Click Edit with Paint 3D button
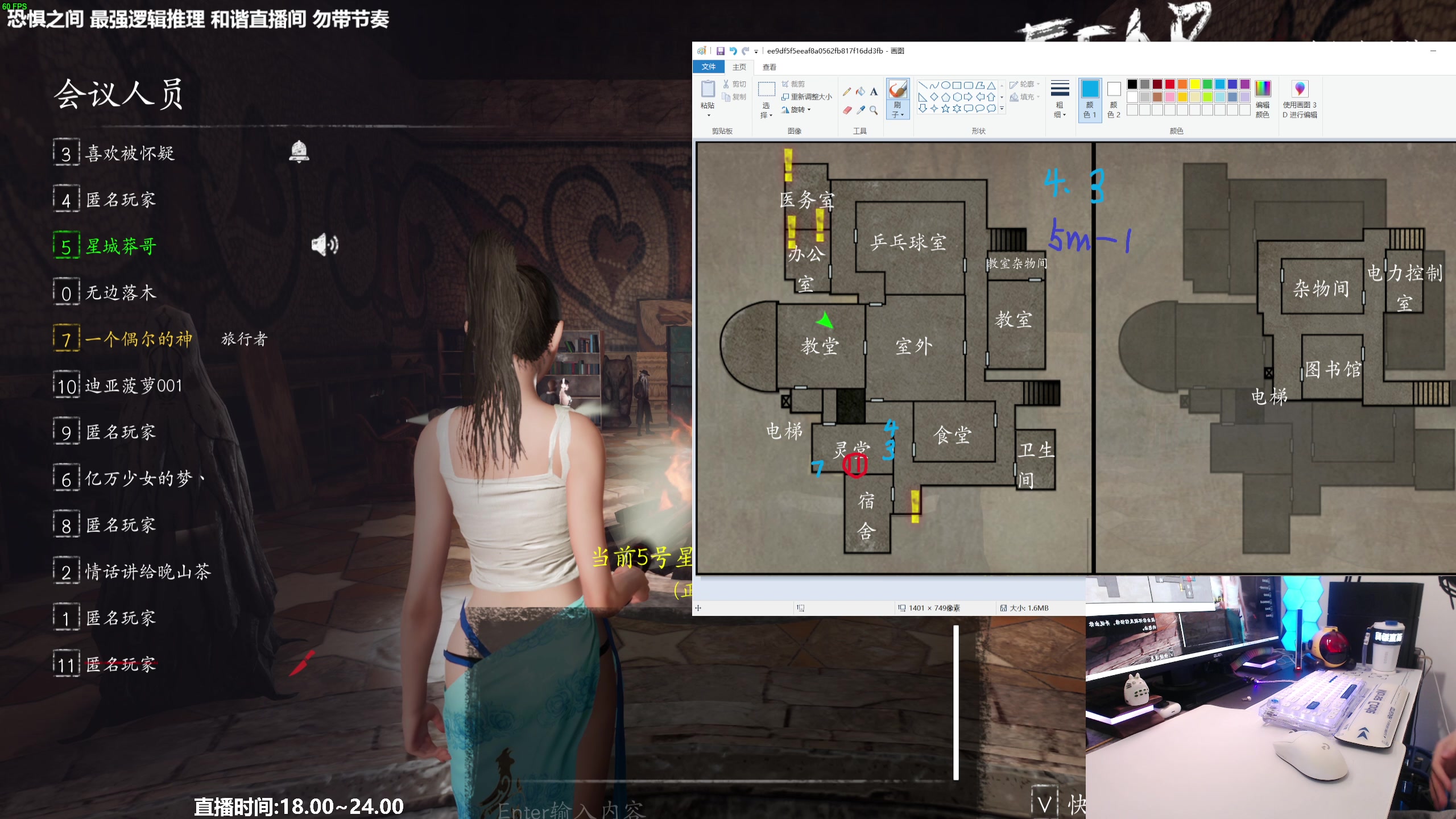This screenshot has height=819, width=1456. pos(1300,99)
